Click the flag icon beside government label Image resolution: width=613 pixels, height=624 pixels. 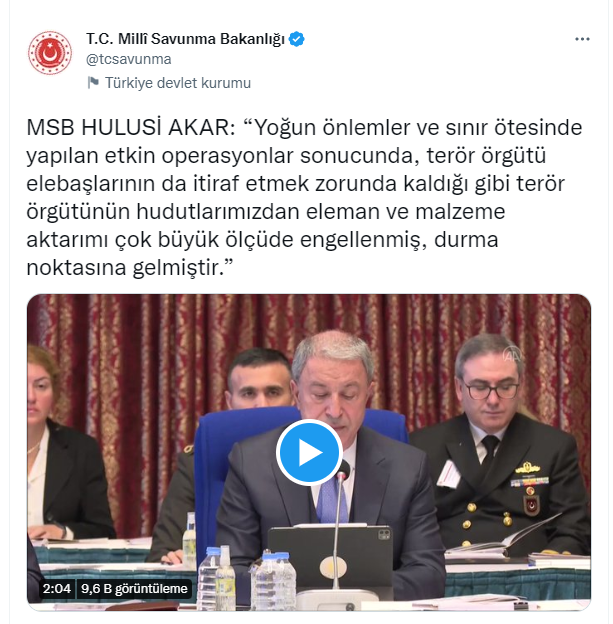(93, 83)
